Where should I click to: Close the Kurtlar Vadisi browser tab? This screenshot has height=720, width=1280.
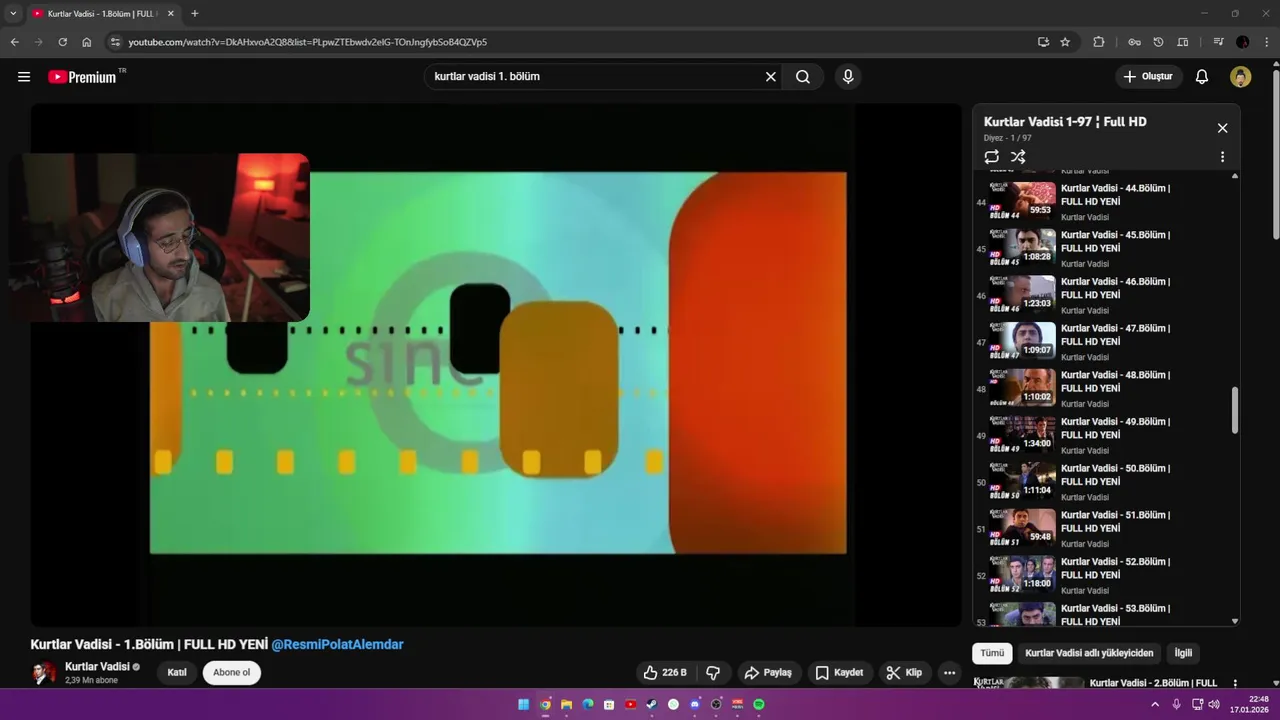170,14
